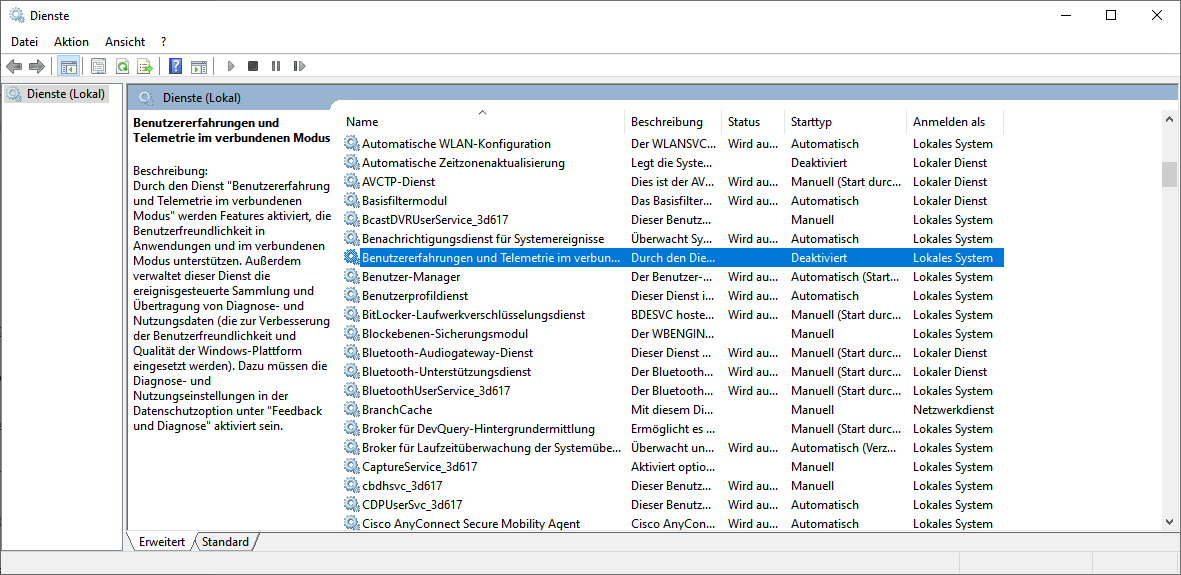Click the Show/Hide Console Tree toolbar icon

tap(69, 66)
